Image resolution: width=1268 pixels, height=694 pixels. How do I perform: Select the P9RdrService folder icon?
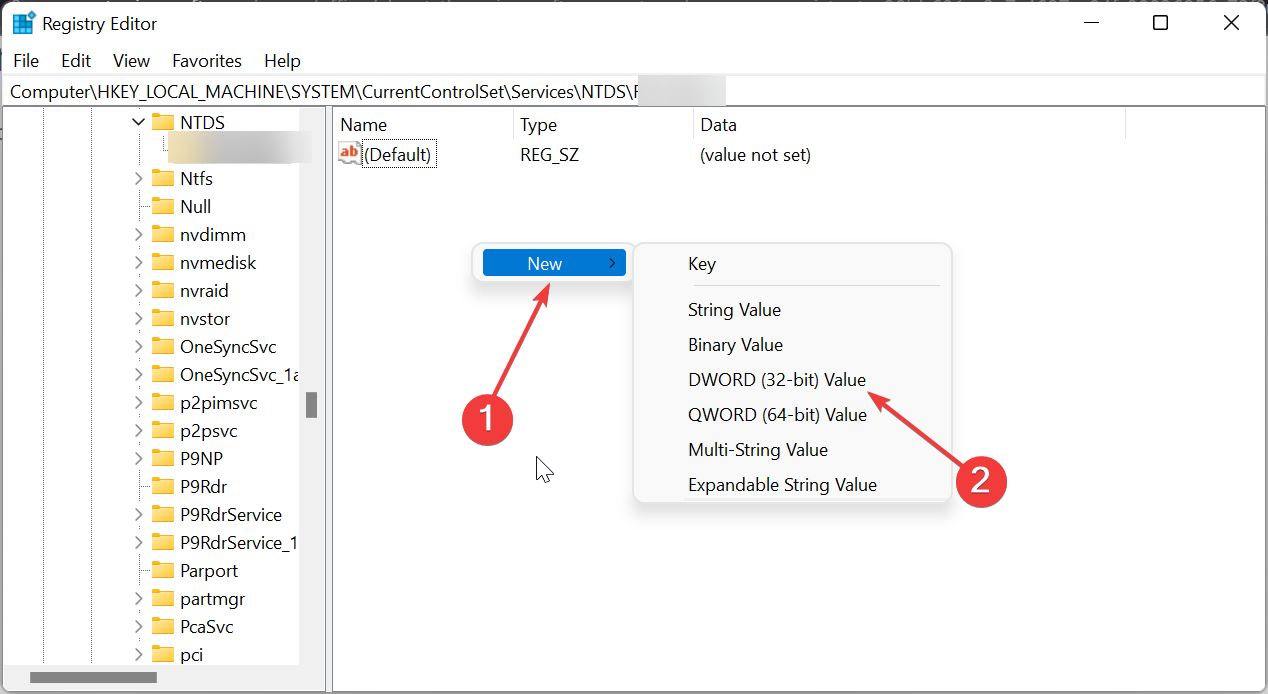pyautogui.click(x=163, y=514)
